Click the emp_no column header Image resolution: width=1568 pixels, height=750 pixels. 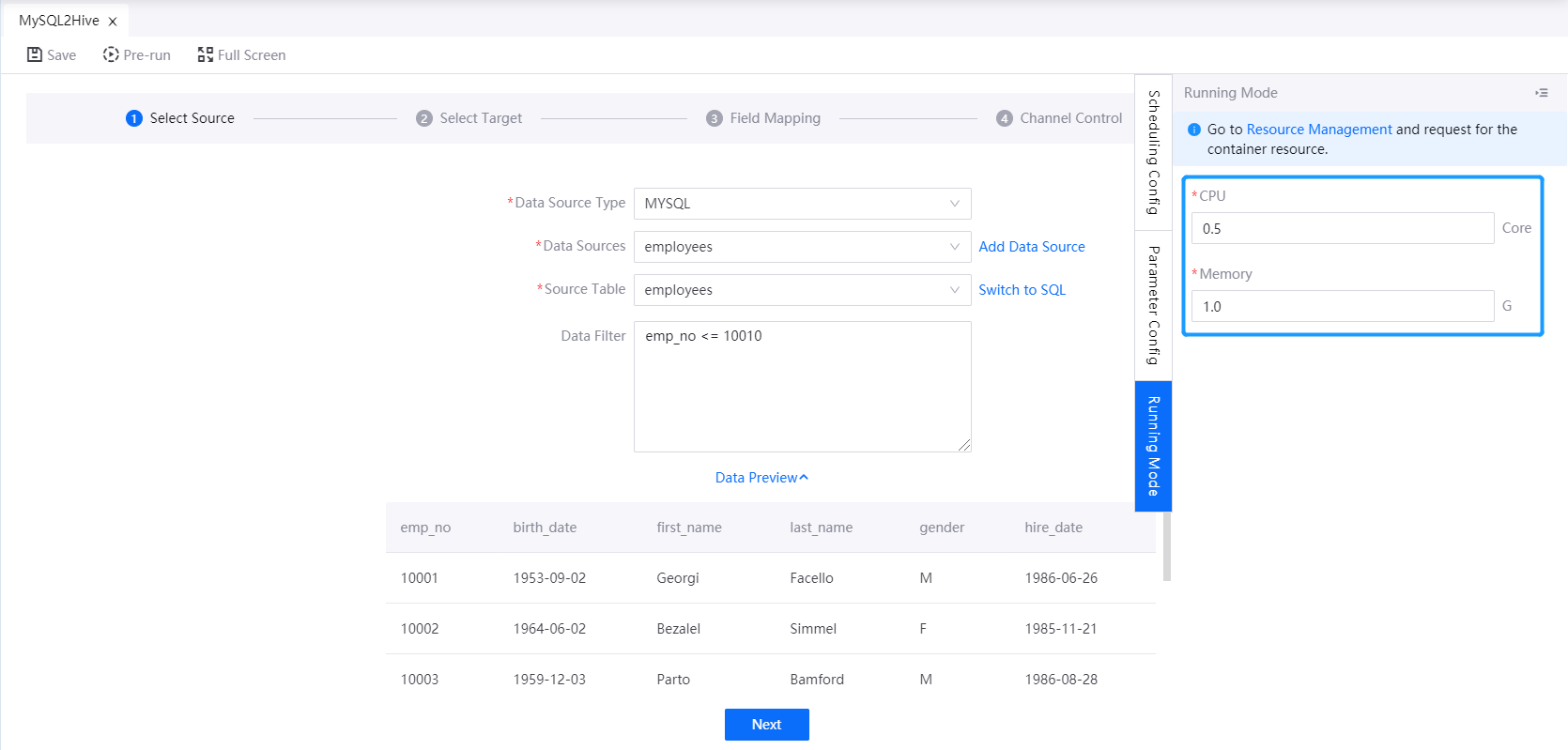pyautogui.click(x=425, y=528)
